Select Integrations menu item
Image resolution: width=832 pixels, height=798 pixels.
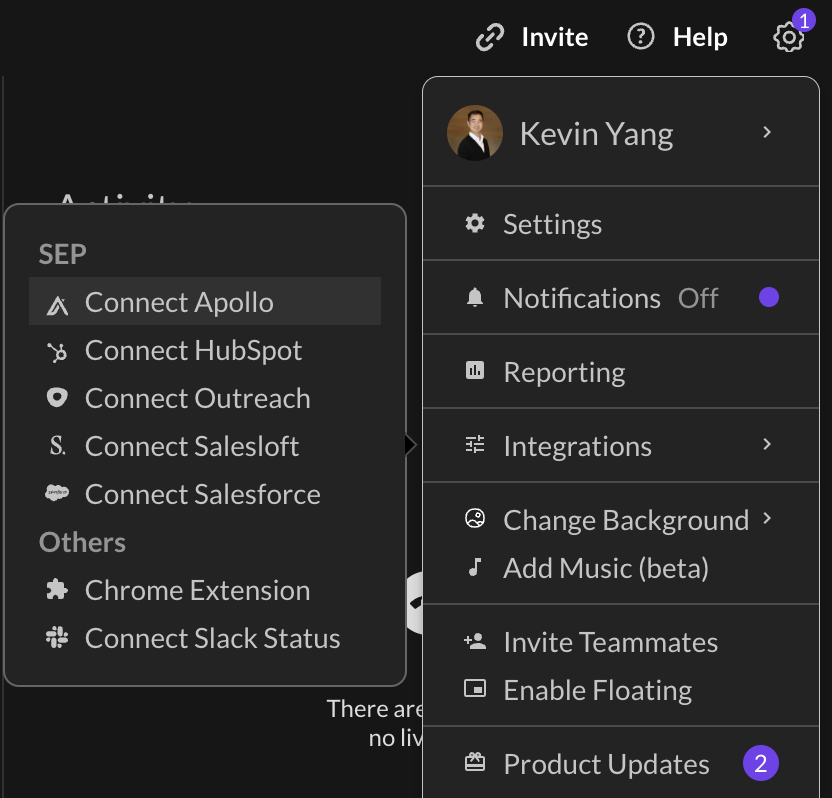click(621, 446)
